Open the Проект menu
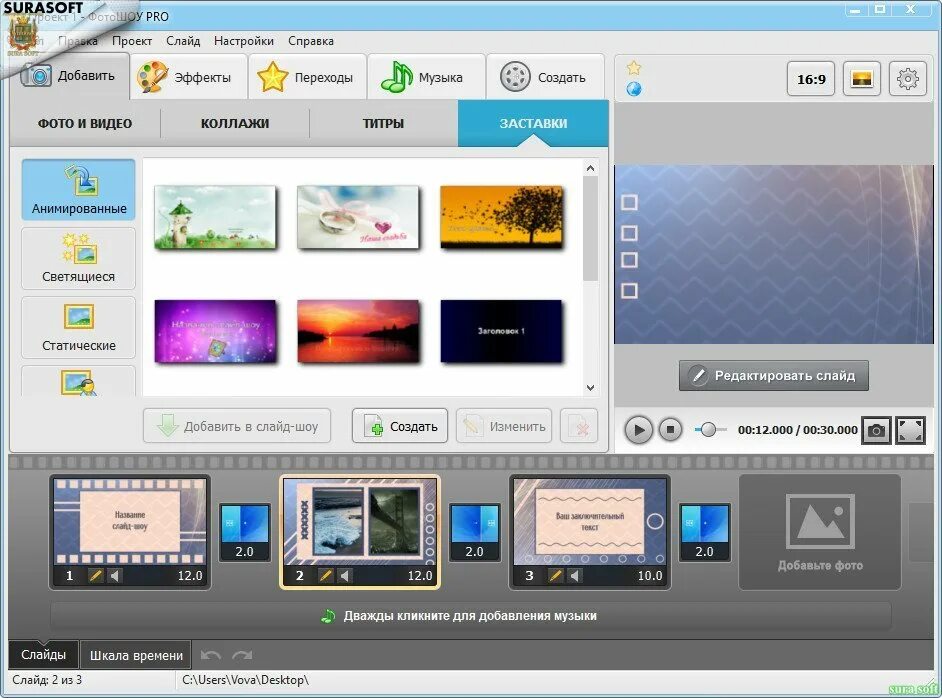 [132, 41]
